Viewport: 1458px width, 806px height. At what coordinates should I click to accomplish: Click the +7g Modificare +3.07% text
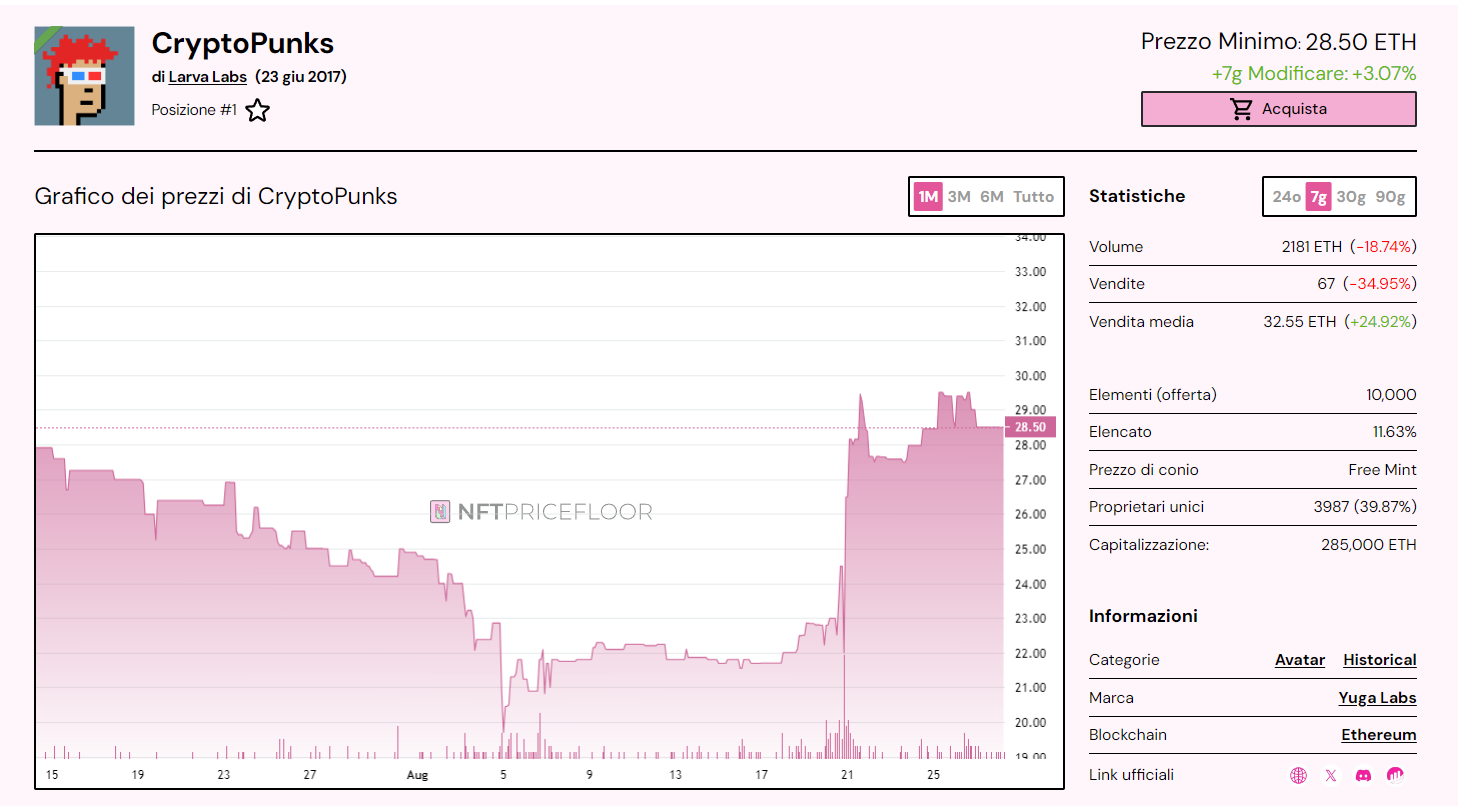[x=1313, y=74]
